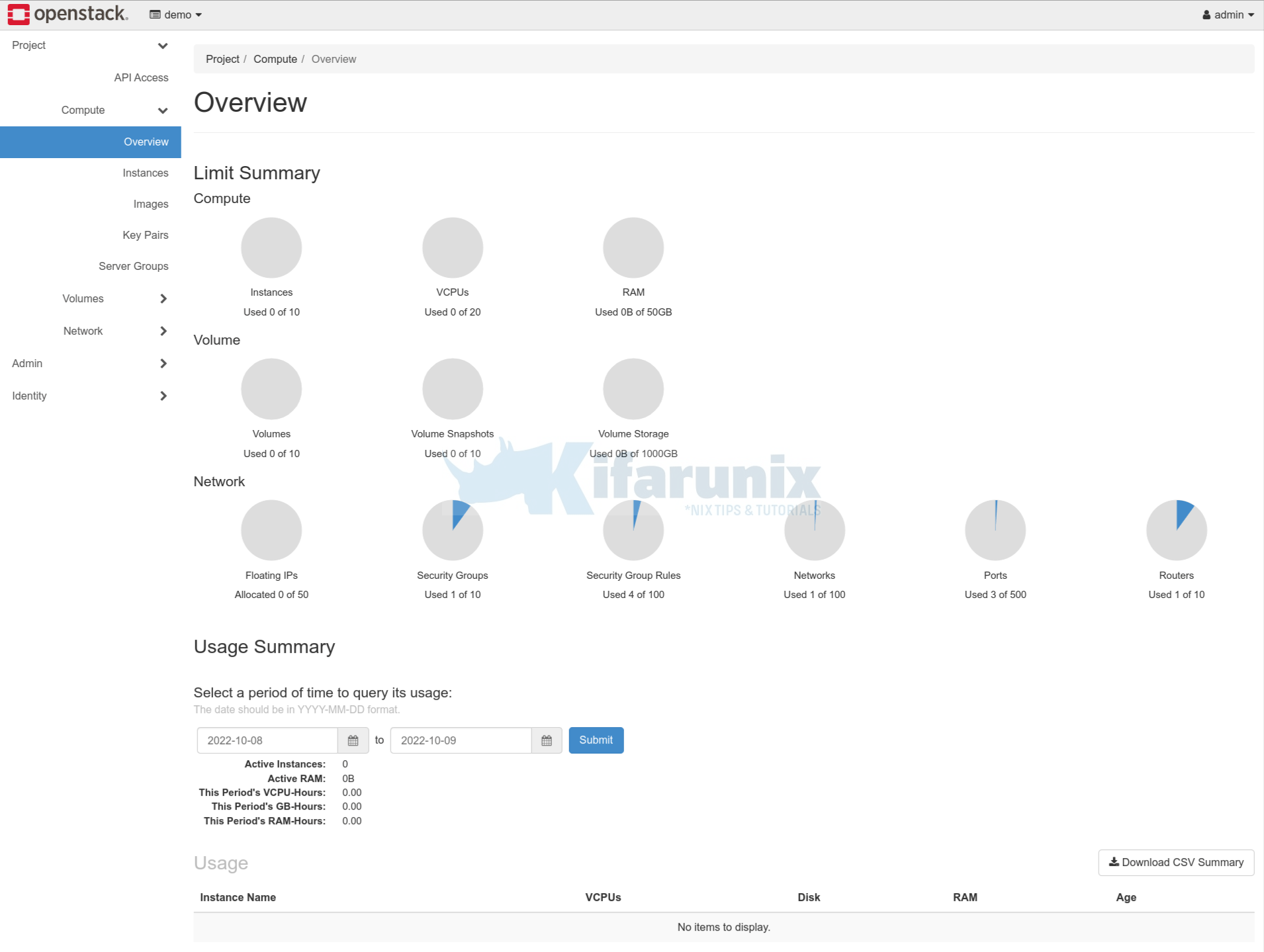
Task: Collapse the Compute section
Action: (x=163, y=110)
